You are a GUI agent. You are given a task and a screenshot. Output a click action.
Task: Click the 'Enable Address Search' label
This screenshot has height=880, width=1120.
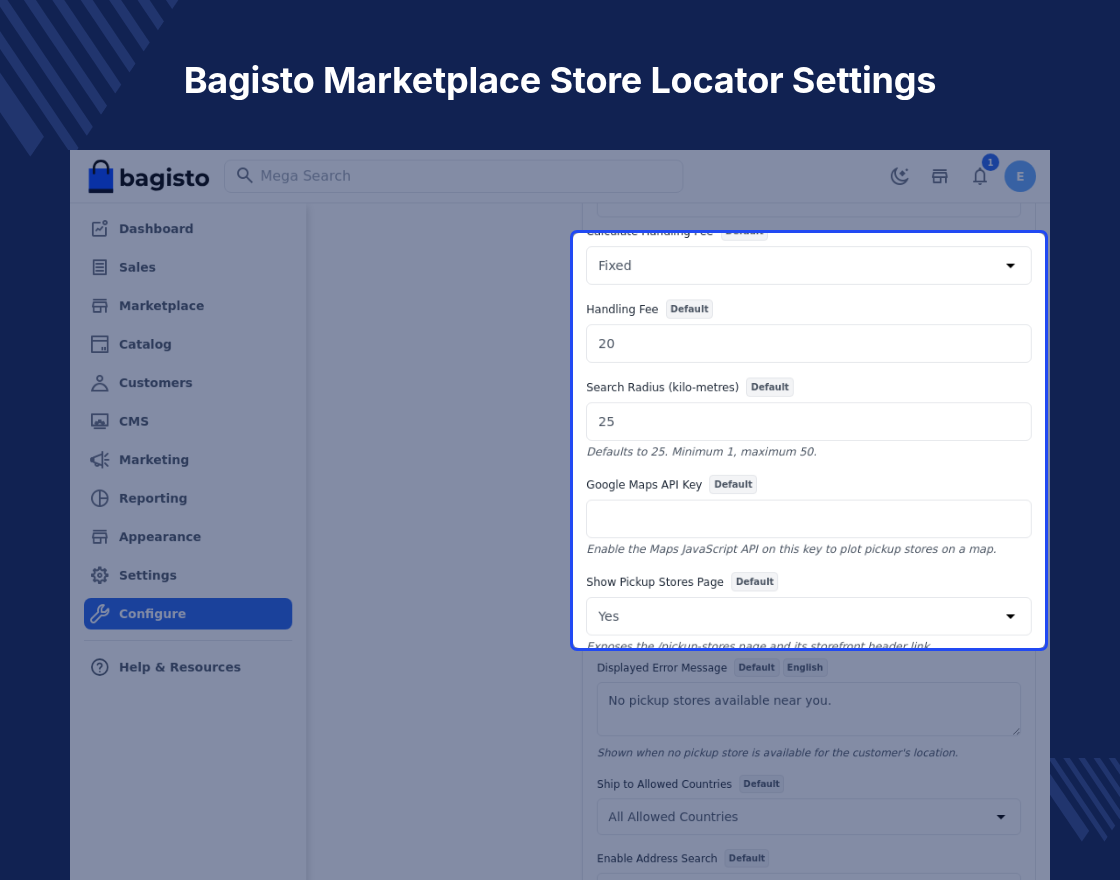(x=657, y=859)
